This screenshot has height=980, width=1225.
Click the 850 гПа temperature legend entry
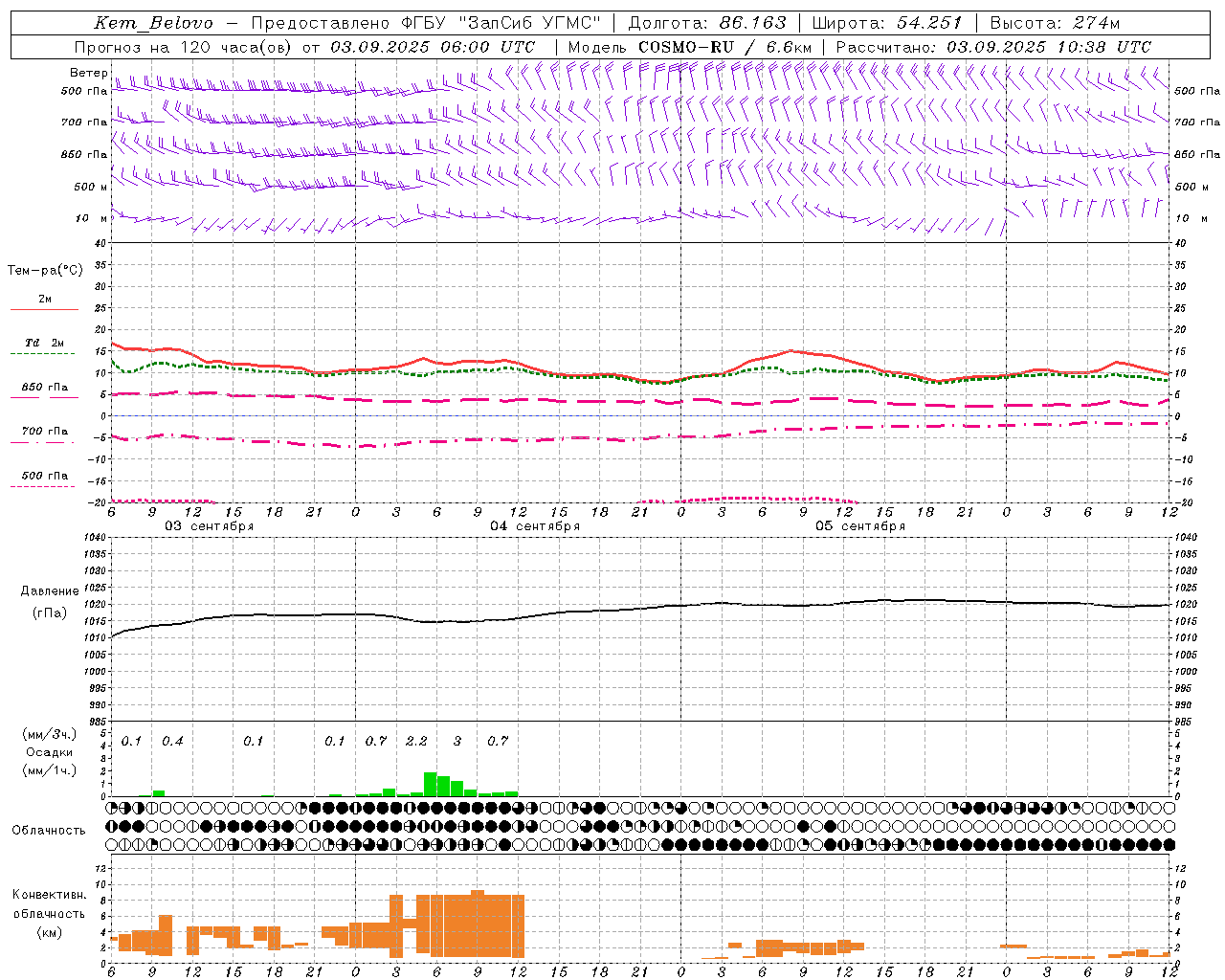pyautogui.click(x=45, y=387)
